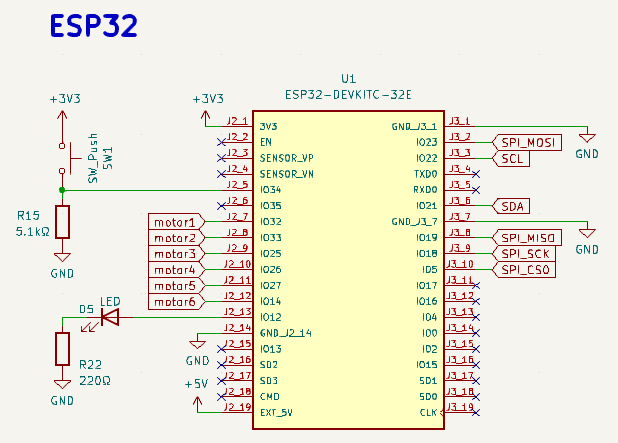Click the SD1 pin name
The image size is (618, 443).
428,381
